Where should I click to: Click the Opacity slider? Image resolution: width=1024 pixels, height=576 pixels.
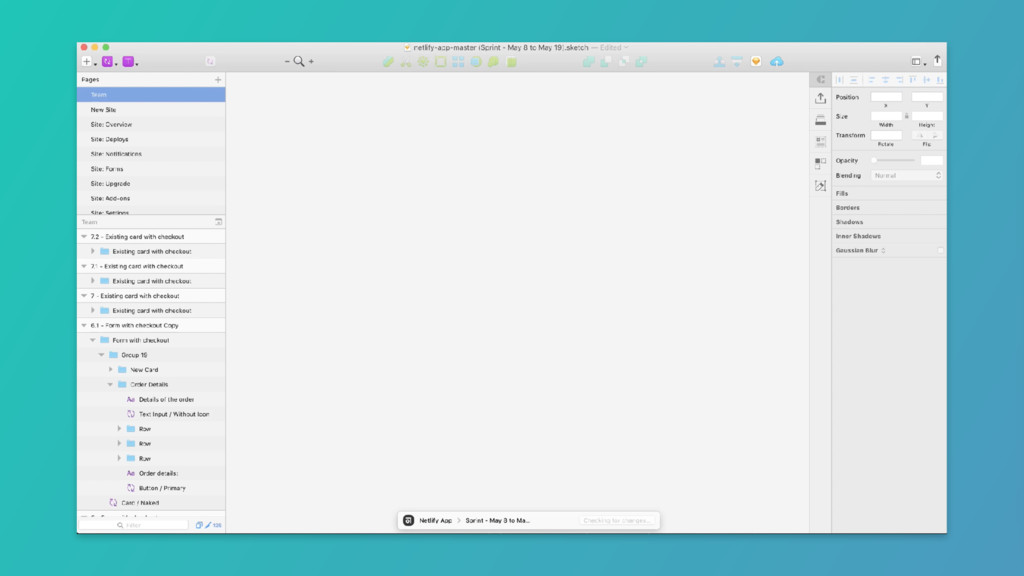(x=893, y=160)
